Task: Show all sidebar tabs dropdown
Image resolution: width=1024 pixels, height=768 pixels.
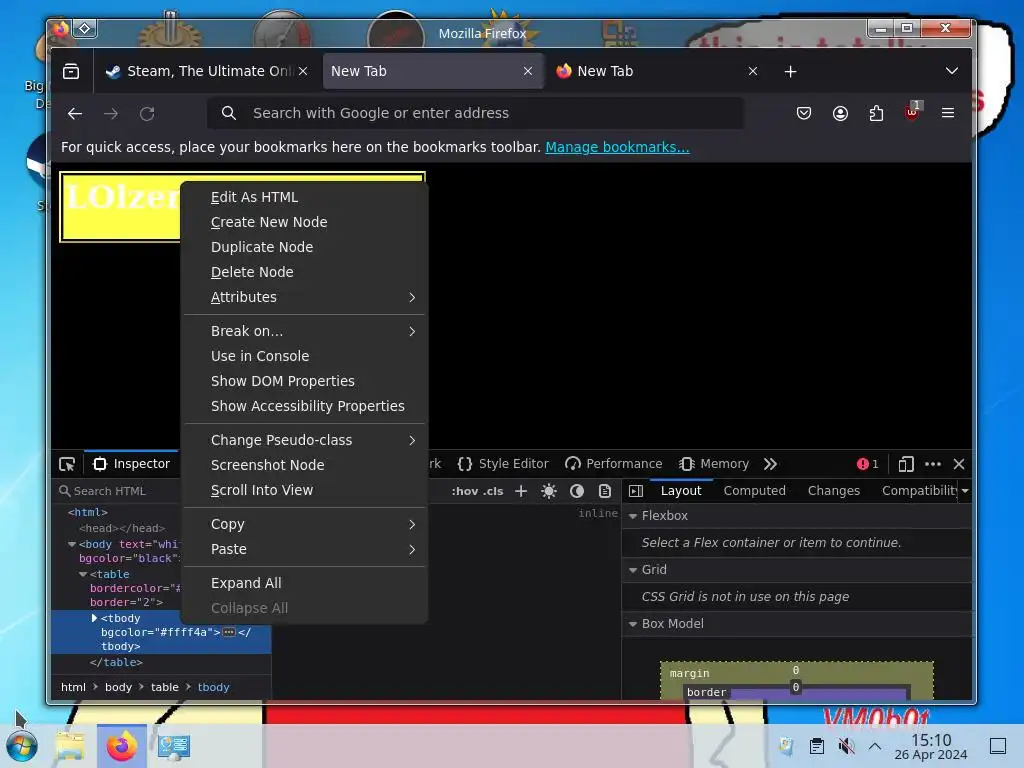Action: point(965,491)
